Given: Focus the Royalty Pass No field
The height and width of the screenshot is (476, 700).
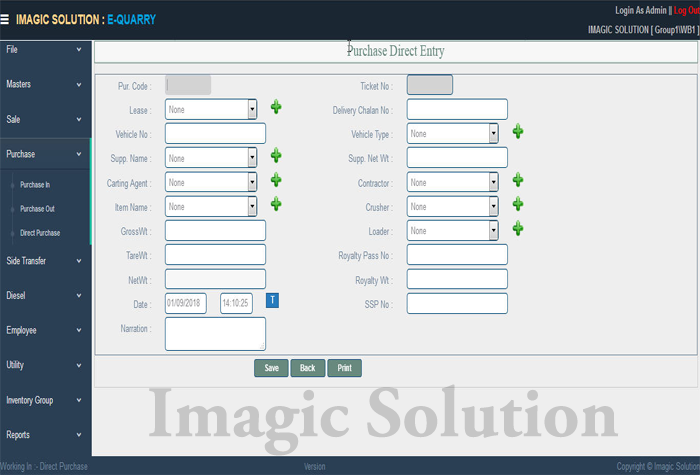Looking at the screenshot, I should [x=457, y=255].
